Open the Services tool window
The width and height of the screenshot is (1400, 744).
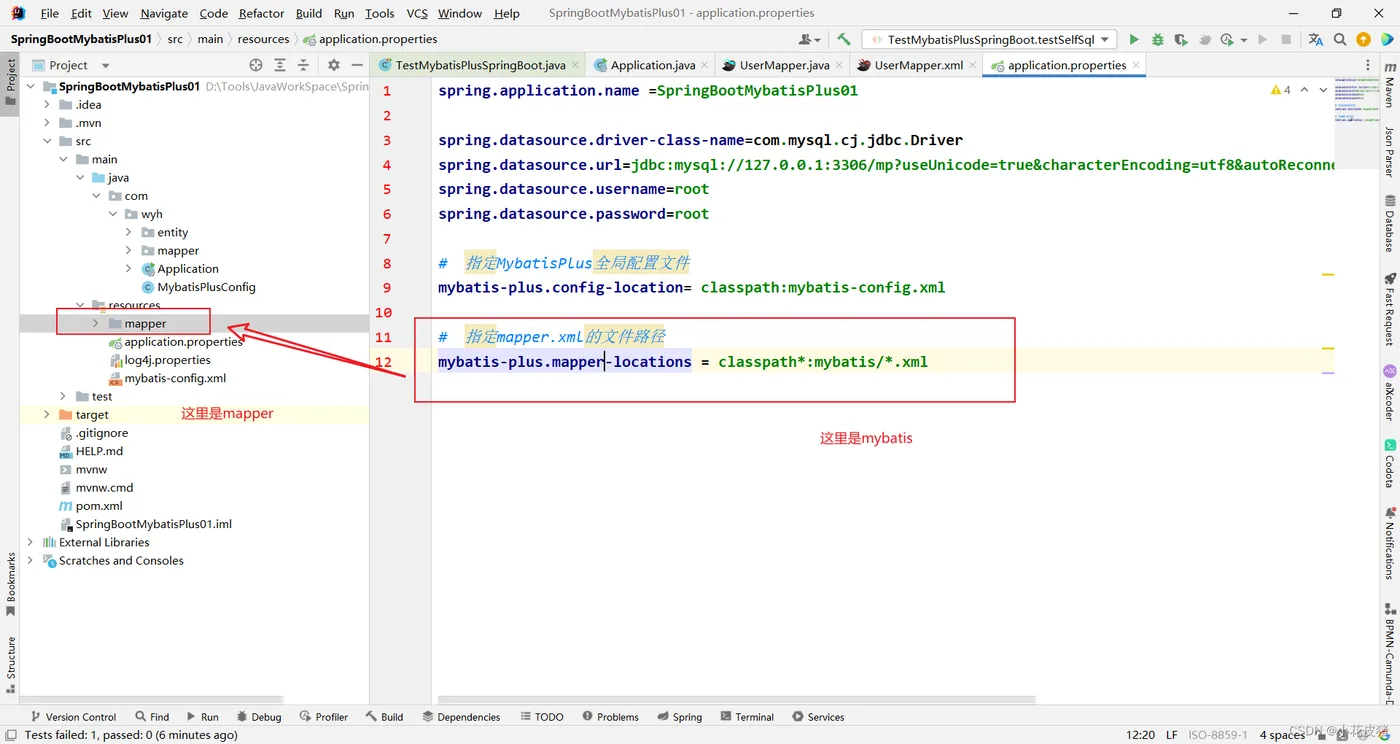coord(818,717)
